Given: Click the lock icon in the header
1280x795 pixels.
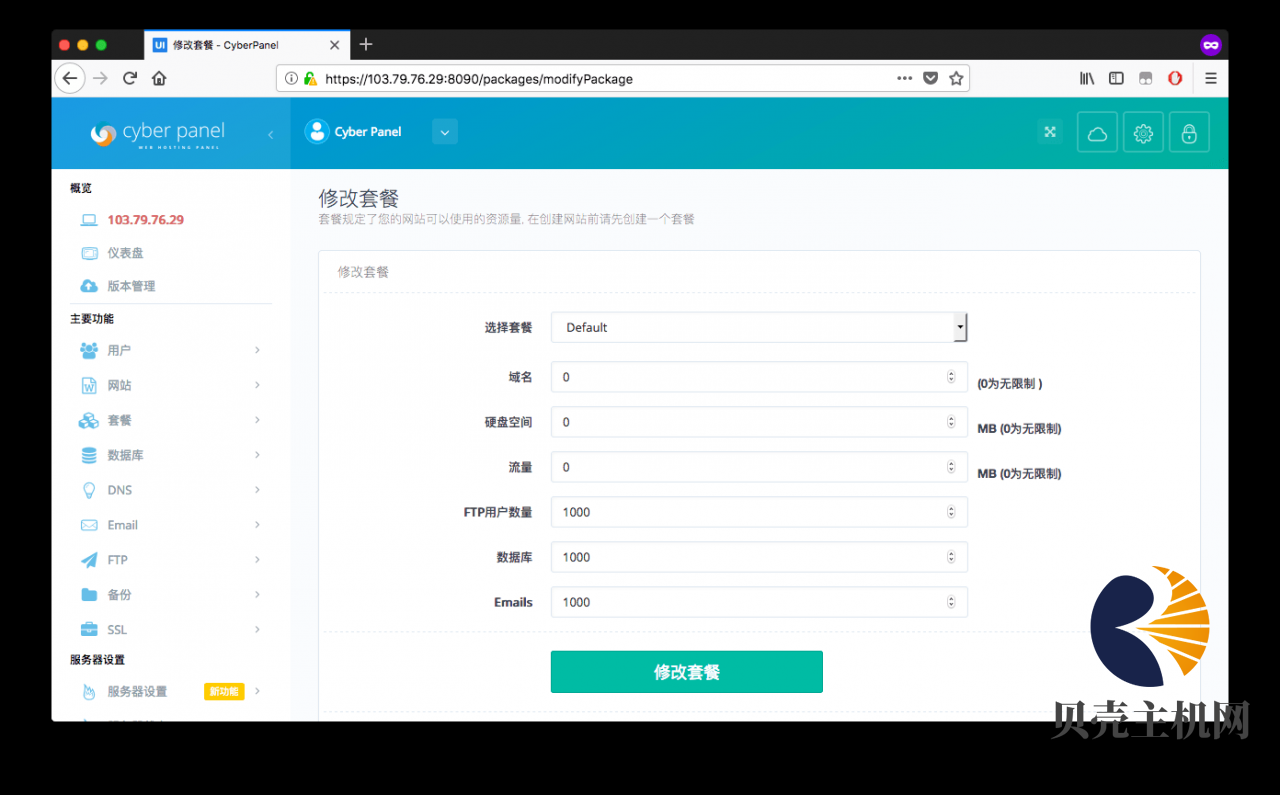Looking at the screenshot, I should coord(1189,132).
